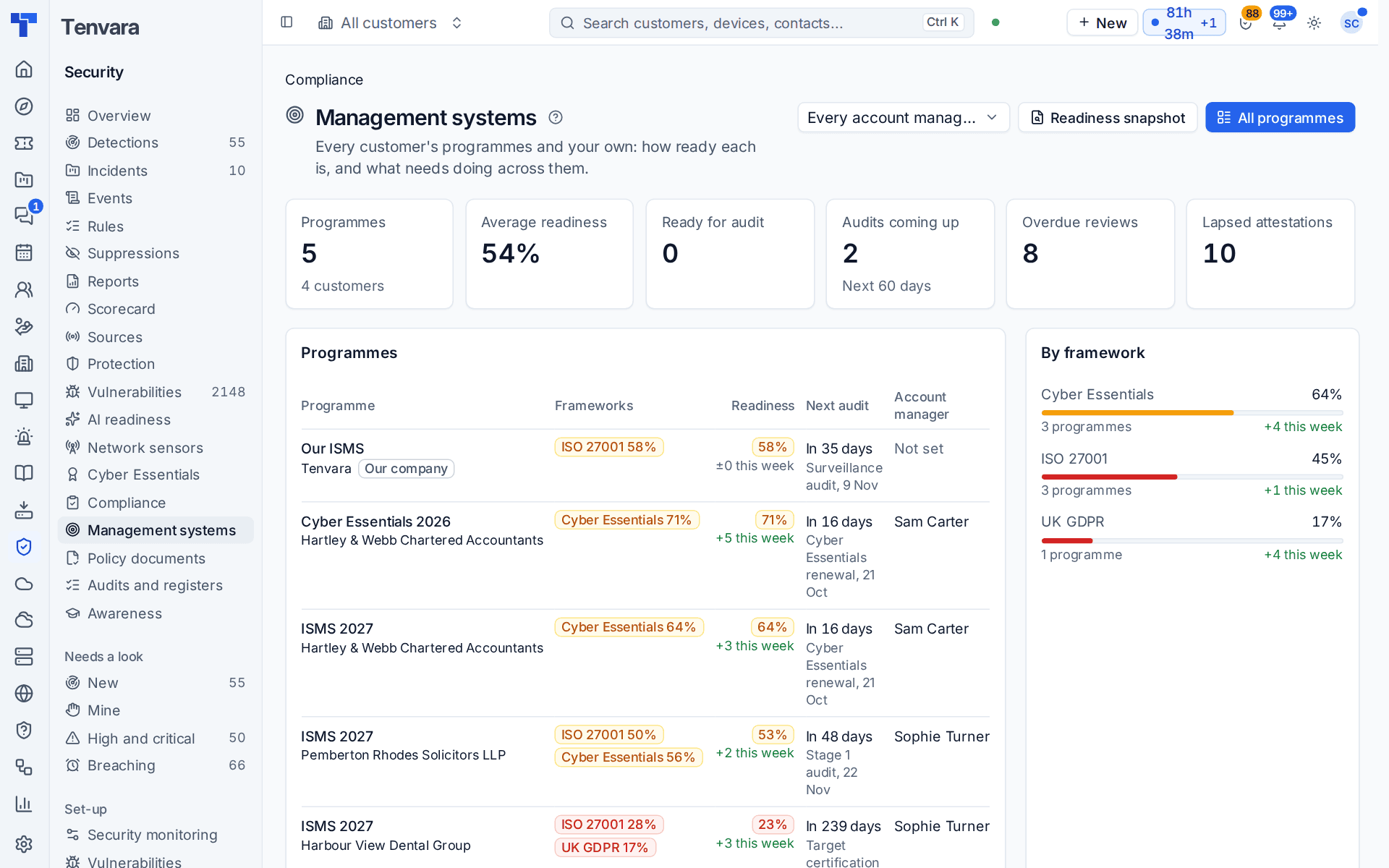Click the help icon beside Management systems

point(556,117)
